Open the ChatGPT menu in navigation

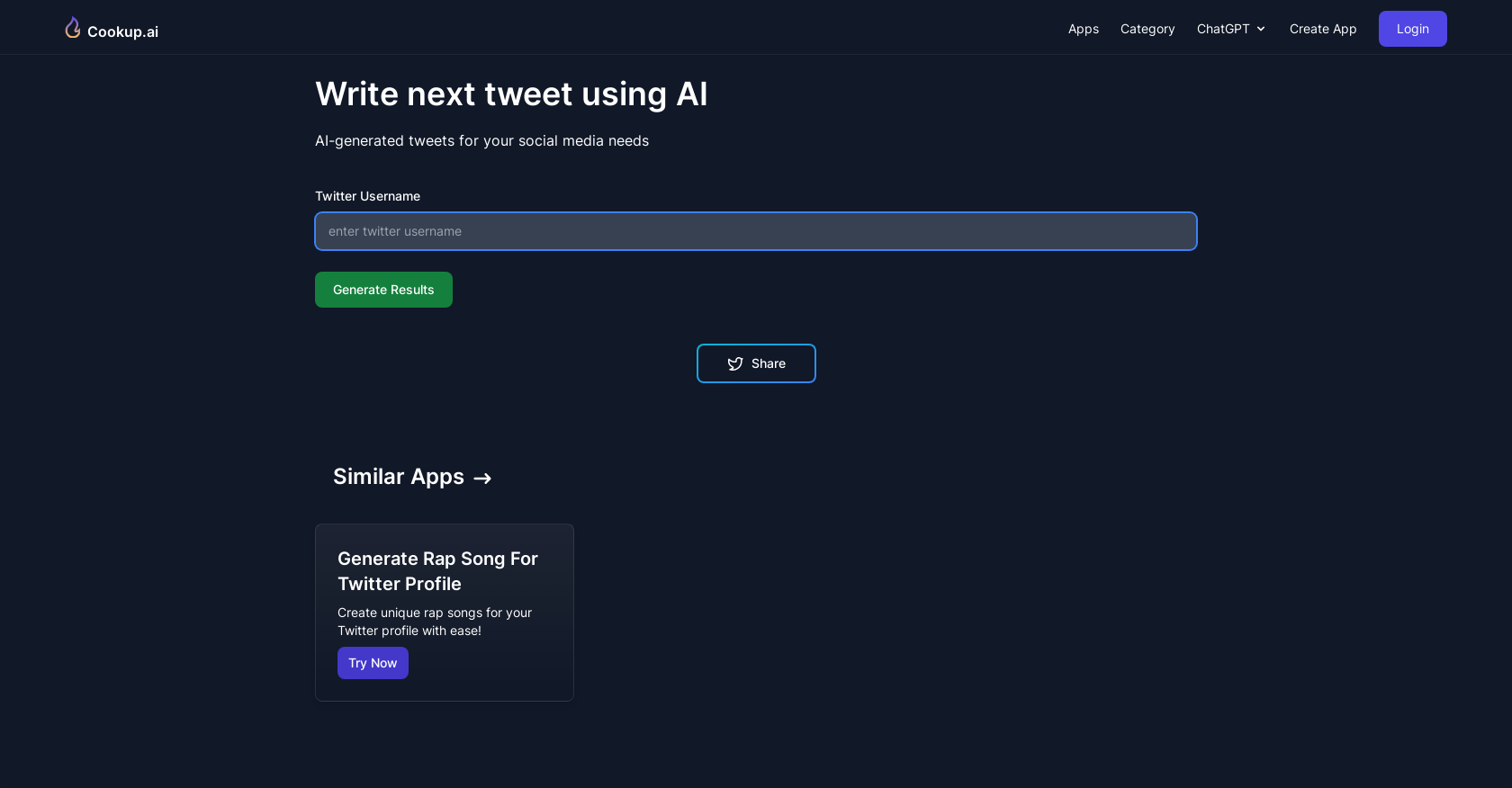pos(1231,29)
